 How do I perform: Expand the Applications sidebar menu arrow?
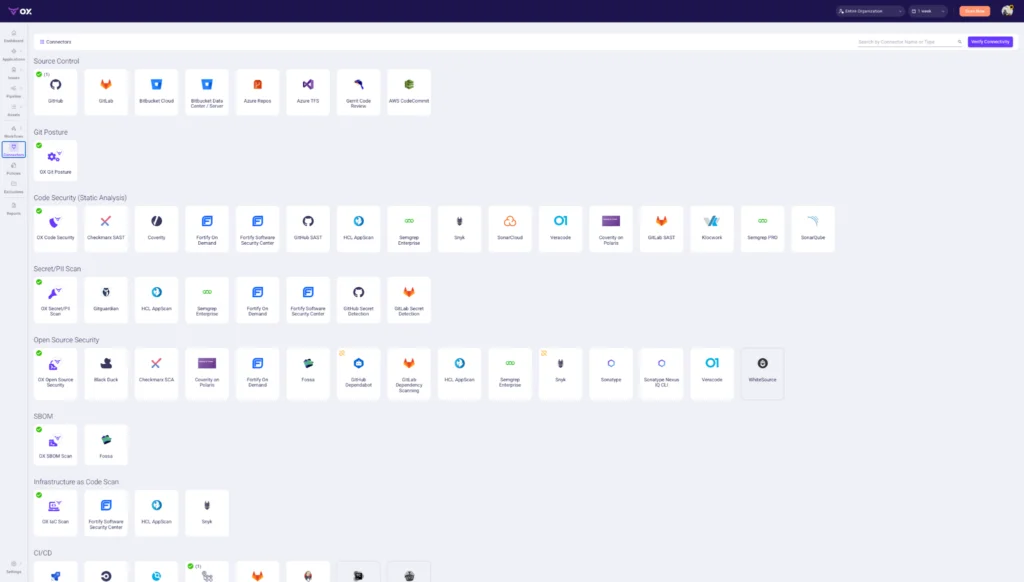coord(21,51)
